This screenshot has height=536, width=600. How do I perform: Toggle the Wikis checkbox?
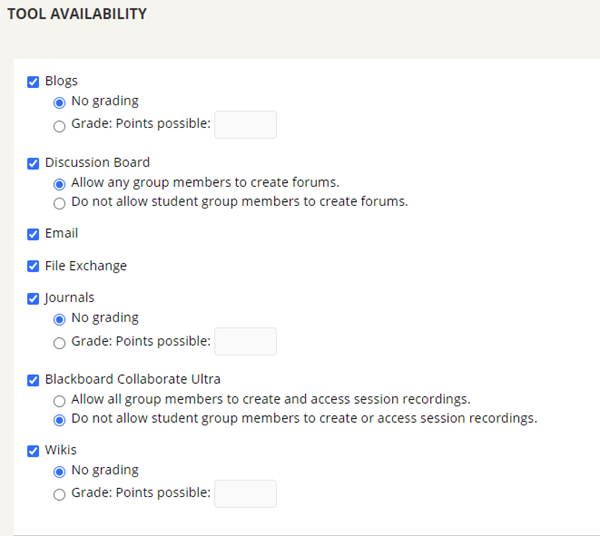pos(33,451)
